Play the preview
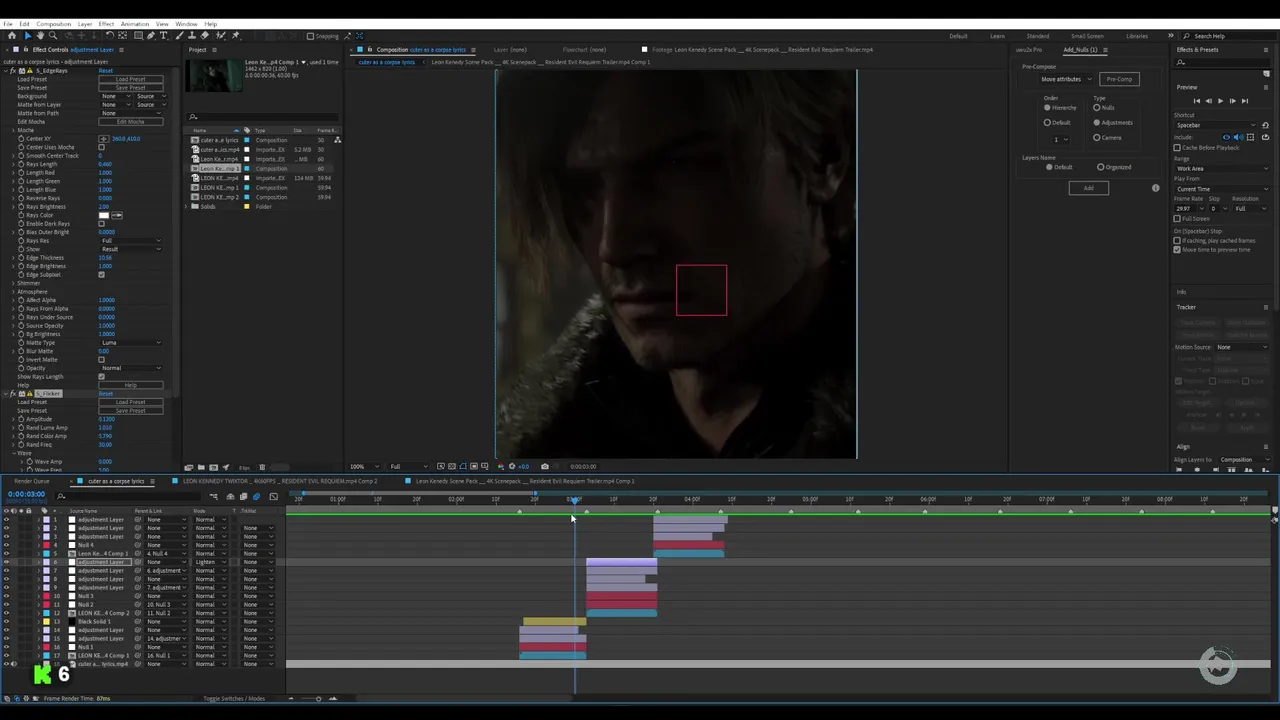The width and height of the screenshot is (1280, 720). (1220, 101)
